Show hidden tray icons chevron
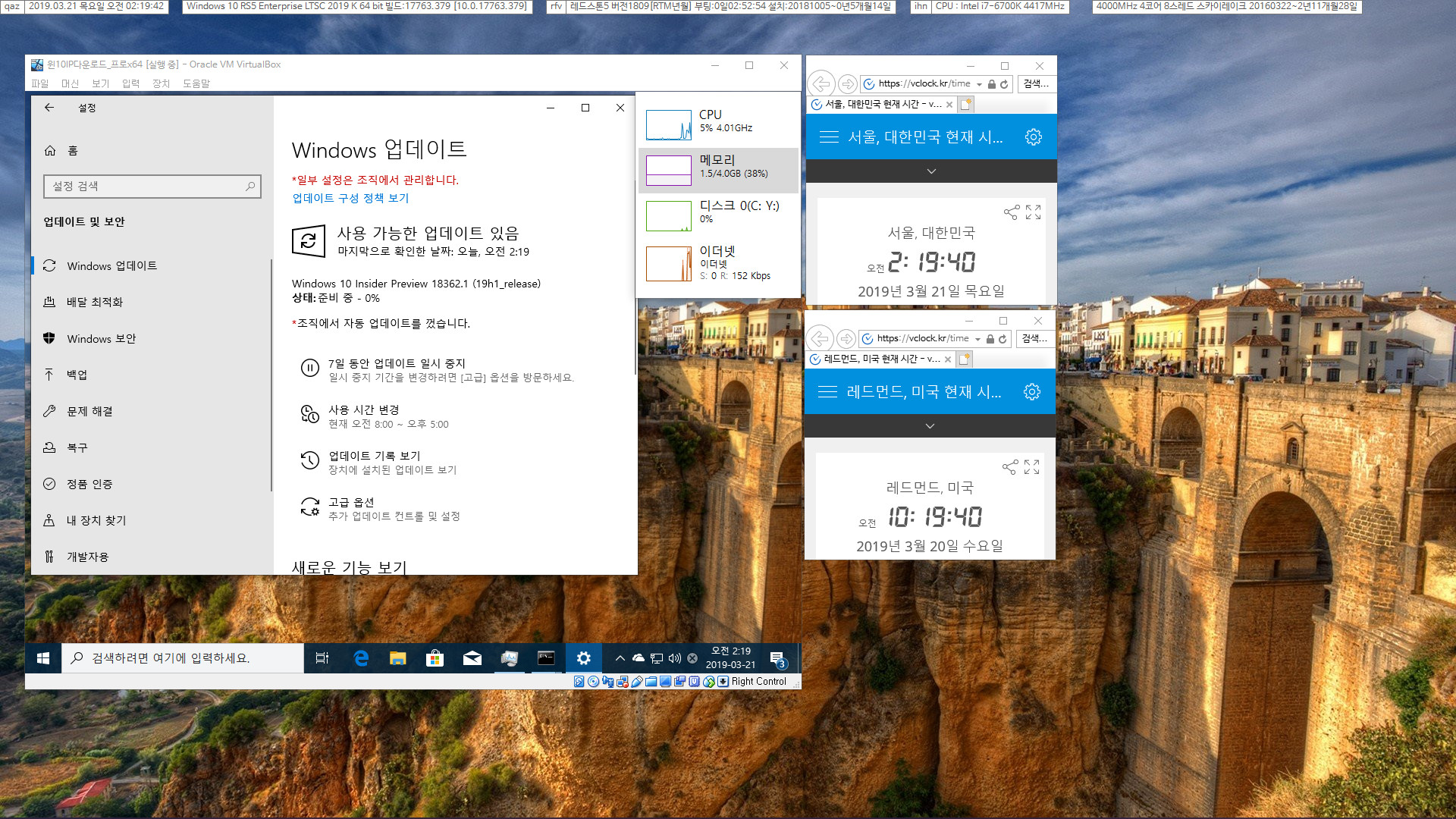Viewport: 1456px width, 819px height. tap(620, 658)
